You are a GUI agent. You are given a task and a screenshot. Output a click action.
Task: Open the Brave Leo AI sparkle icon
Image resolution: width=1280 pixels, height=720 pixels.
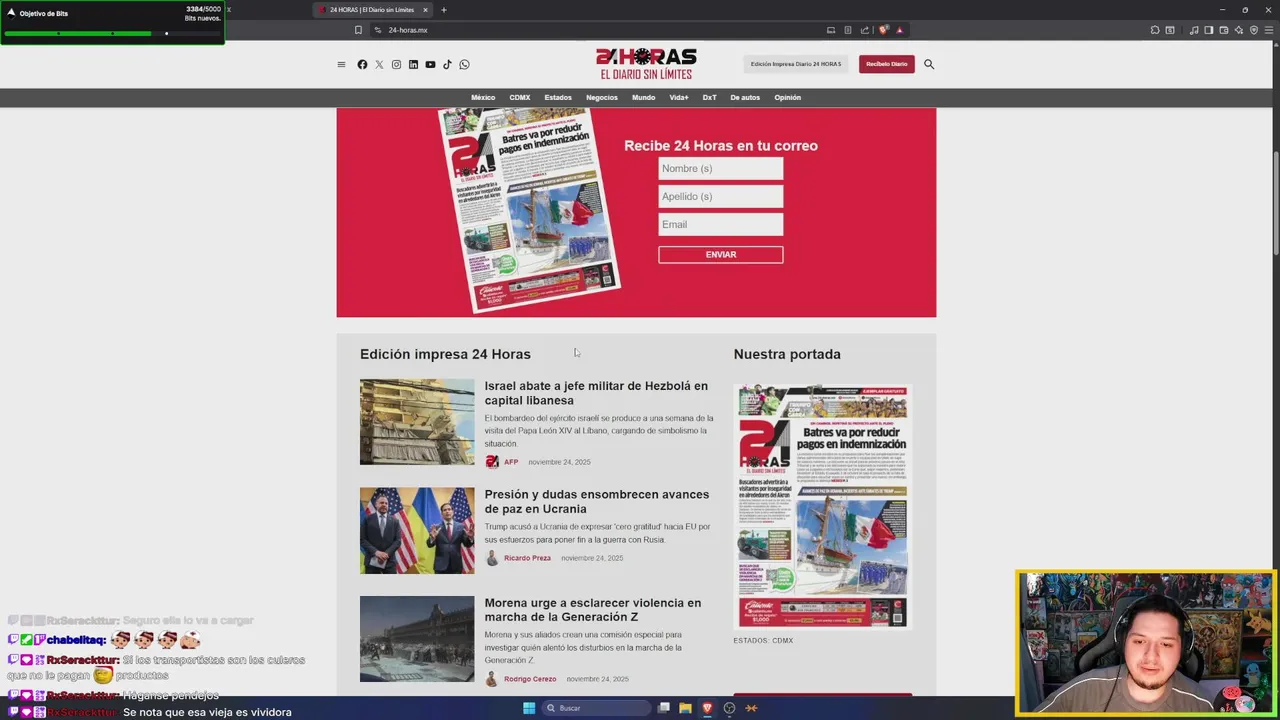[1239, 30]
